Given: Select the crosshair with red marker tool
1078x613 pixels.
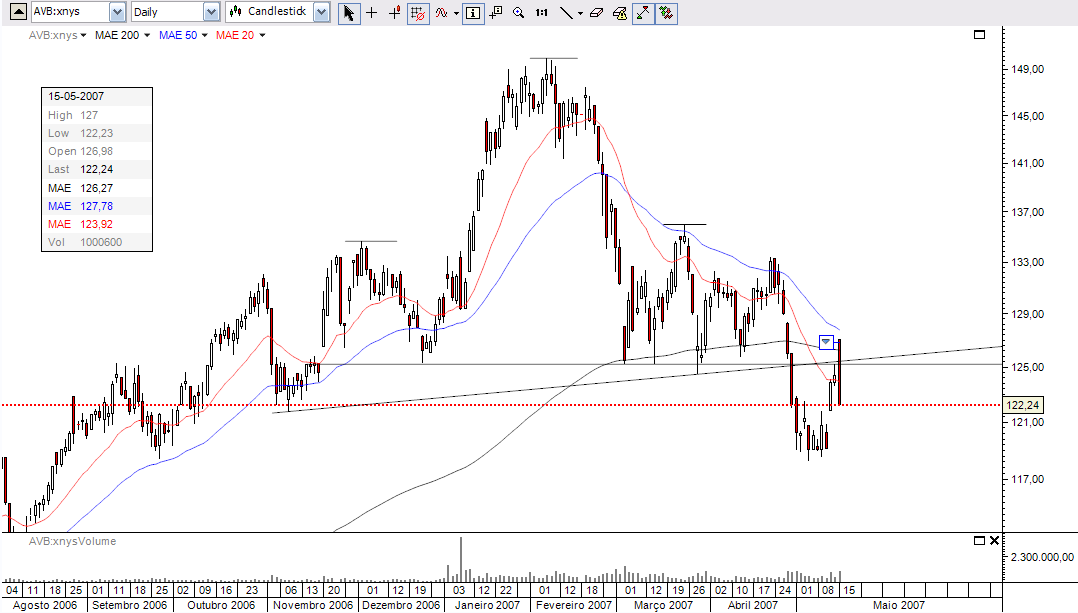Looking at the screenshot, I should tap(395, 12).
